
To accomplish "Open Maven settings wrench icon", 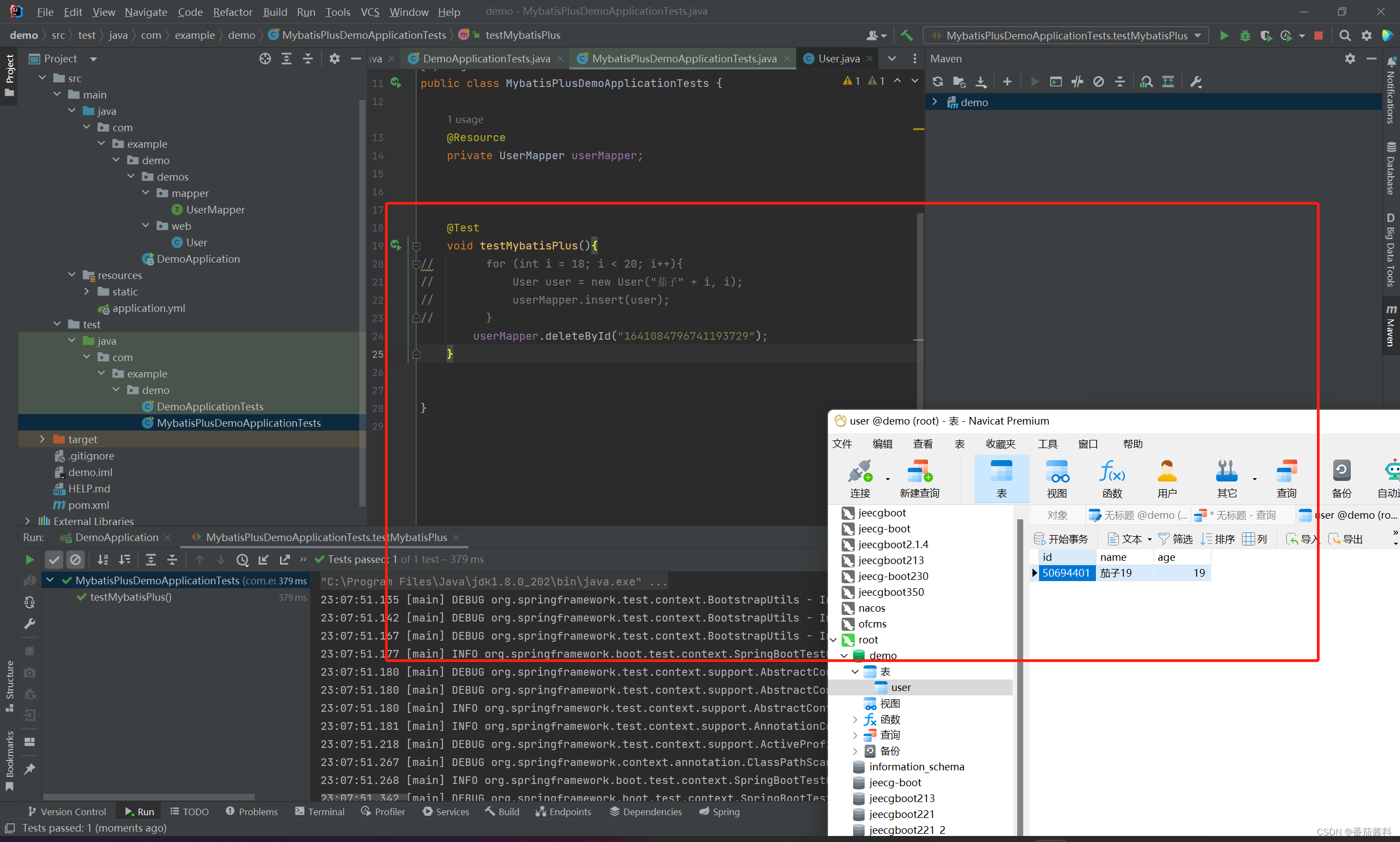I will point(1196,82).
